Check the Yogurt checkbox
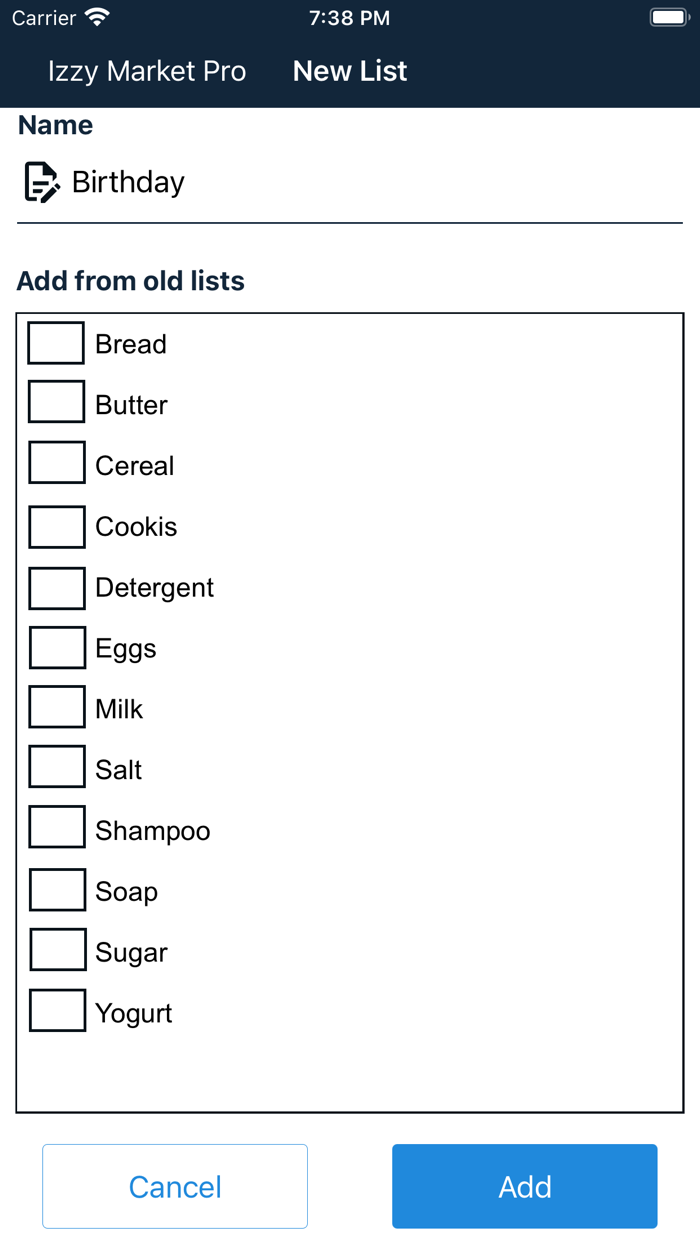This screenshot has height=1244, width=700. tap(57, 1011)
